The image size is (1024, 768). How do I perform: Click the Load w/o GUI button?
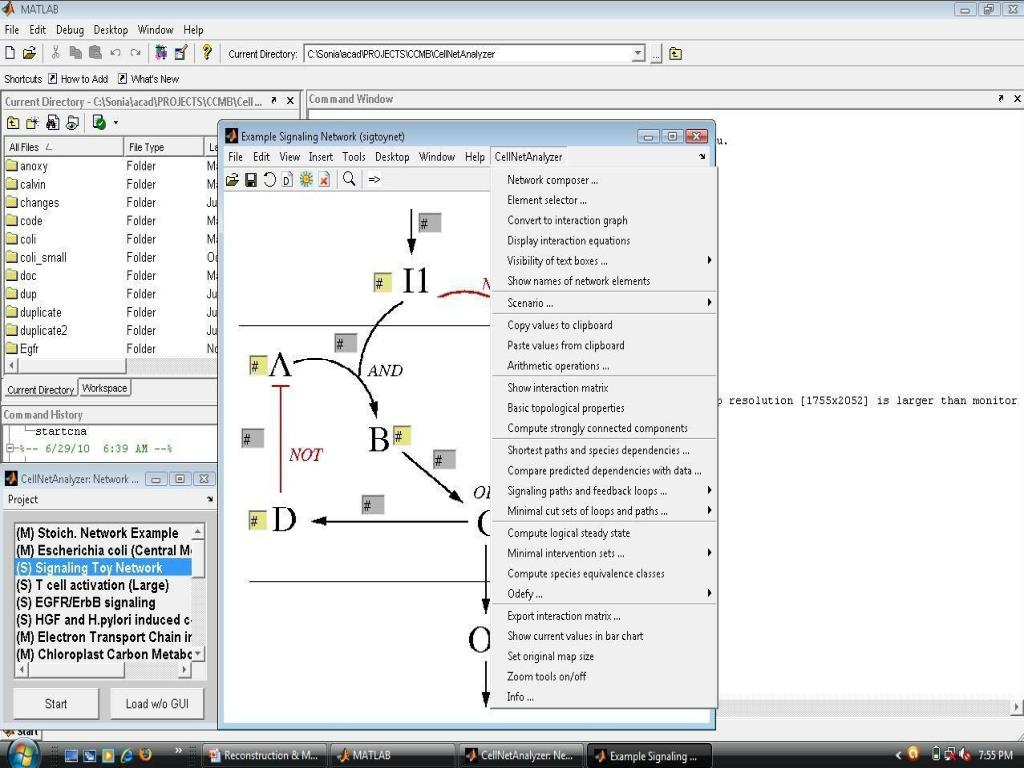point(157,704)
